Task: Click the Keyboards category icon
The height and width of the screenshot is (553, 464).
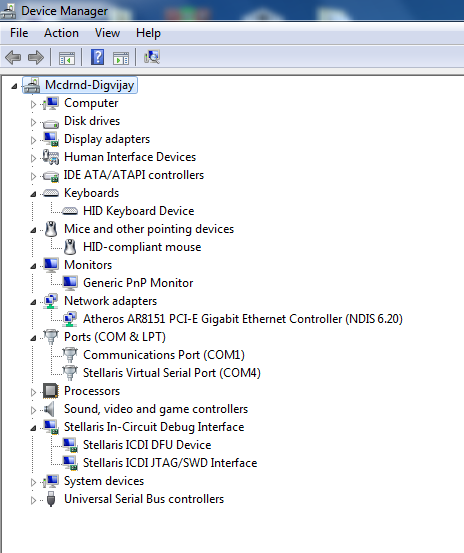Action: pos(51,193)
